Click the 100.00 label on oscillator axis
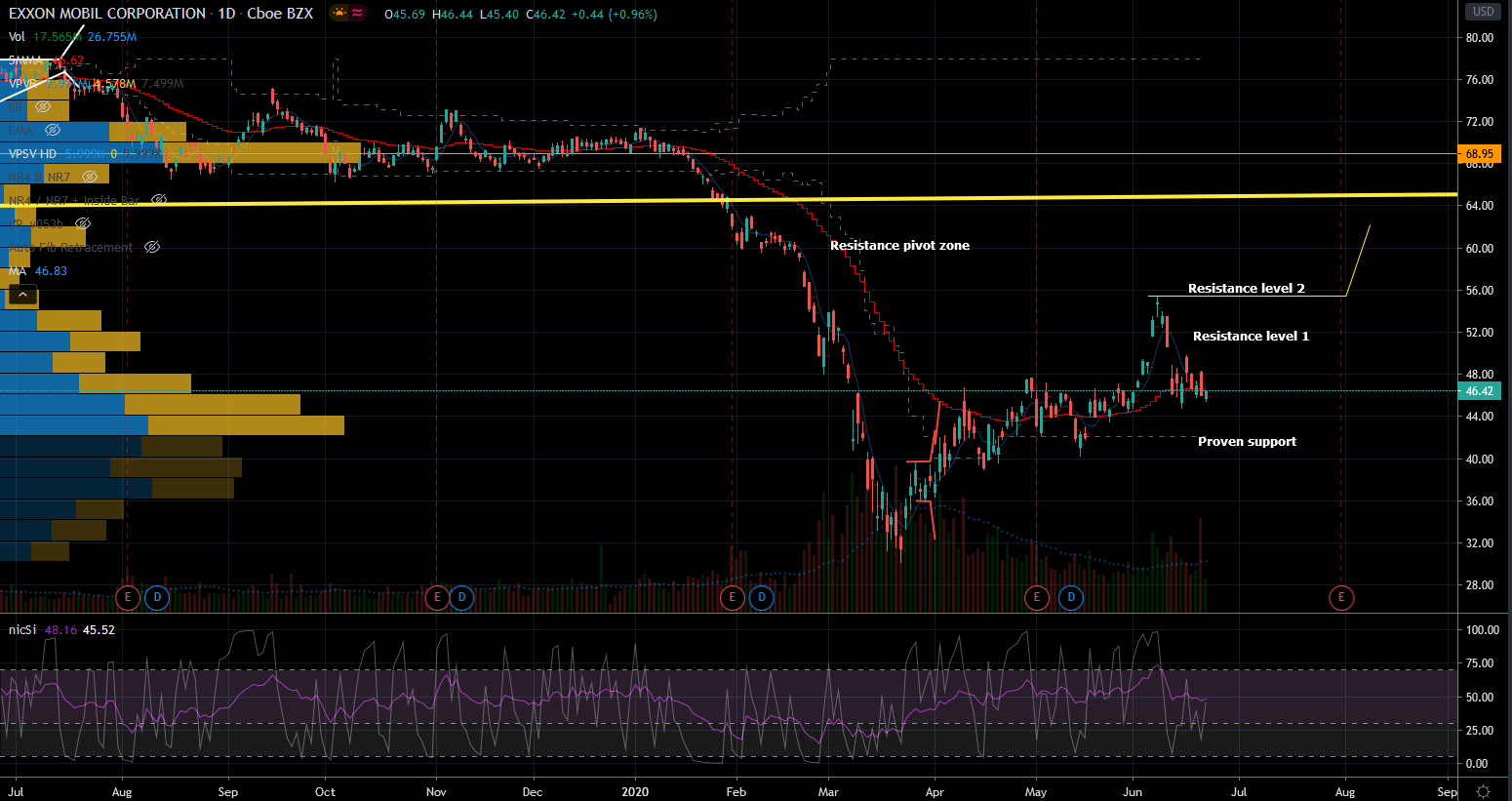 coord(1483,630)
